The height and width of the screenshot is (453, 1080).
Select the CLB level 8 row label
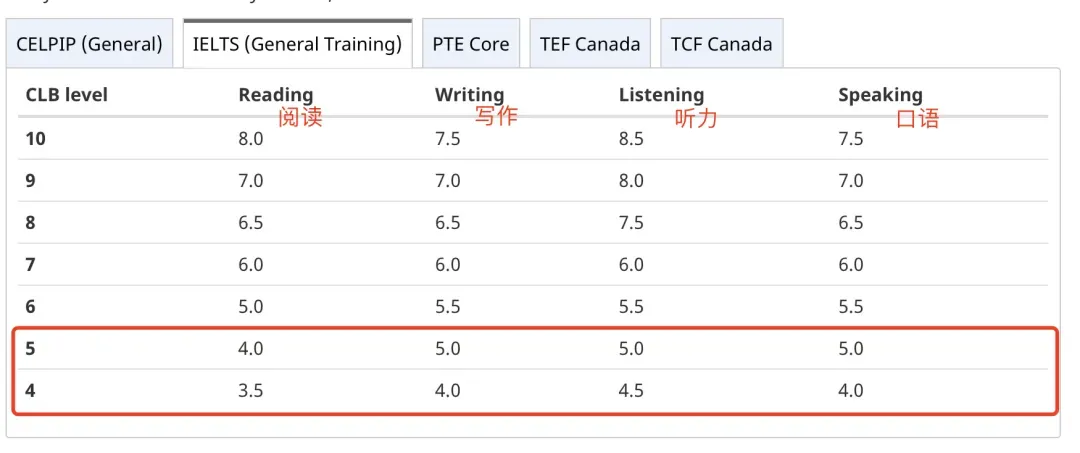[x=31, y=223]
